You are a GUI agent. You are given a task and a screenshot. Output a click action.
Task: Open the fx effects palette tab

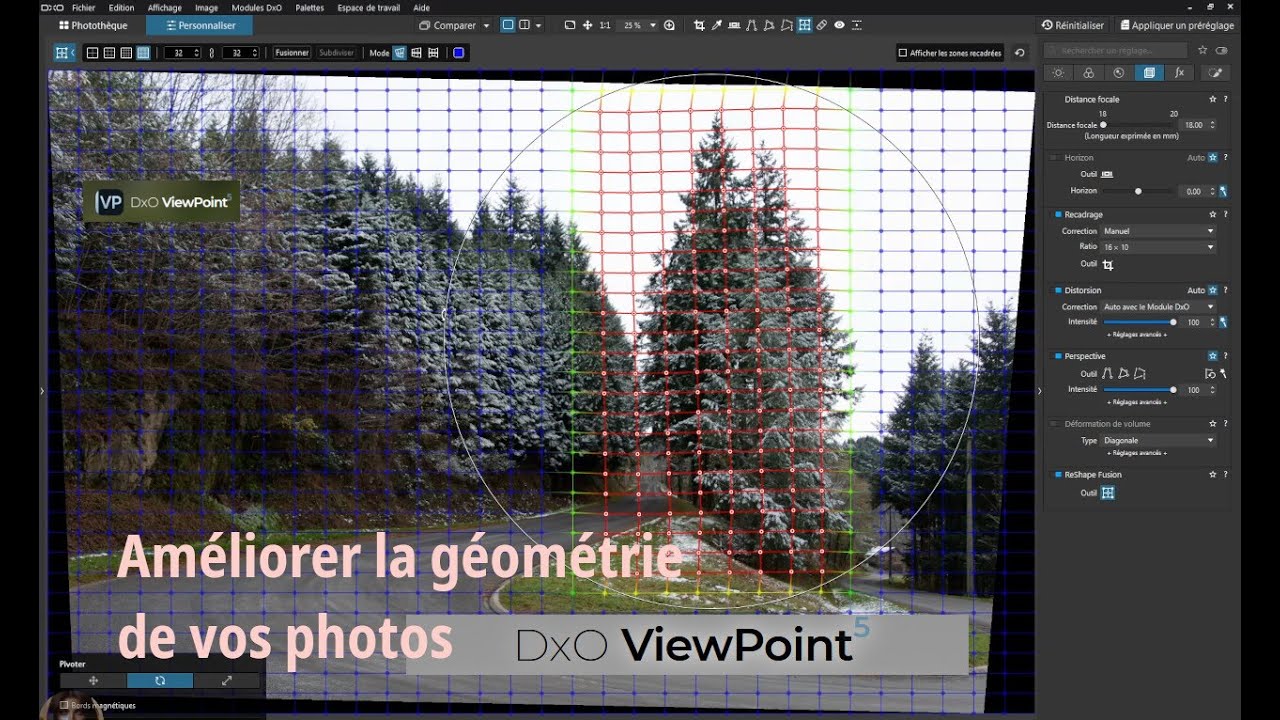point(1179,73)
